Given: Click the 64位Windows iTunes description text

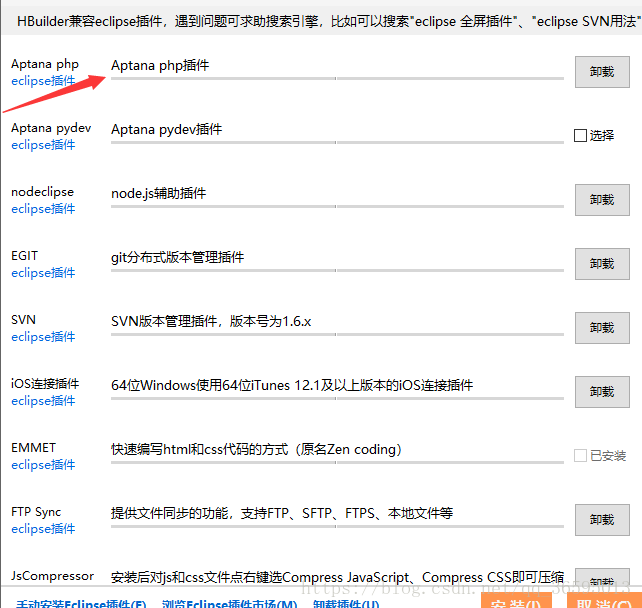Looking at the screenshot, I should (292, 385).
